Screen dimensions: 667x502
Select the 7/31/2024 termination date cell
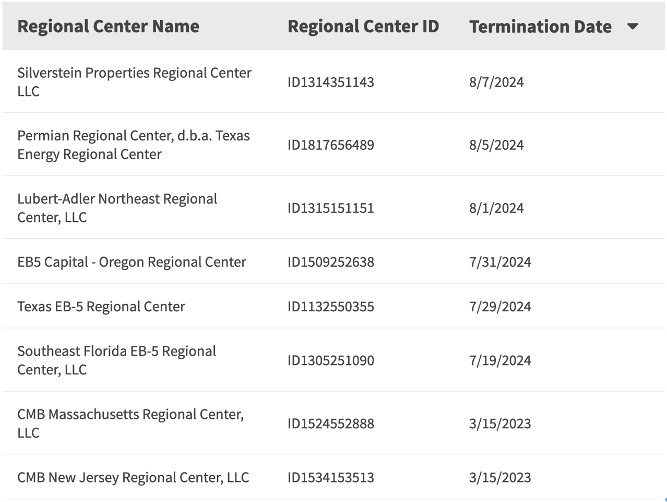[500, 262]
